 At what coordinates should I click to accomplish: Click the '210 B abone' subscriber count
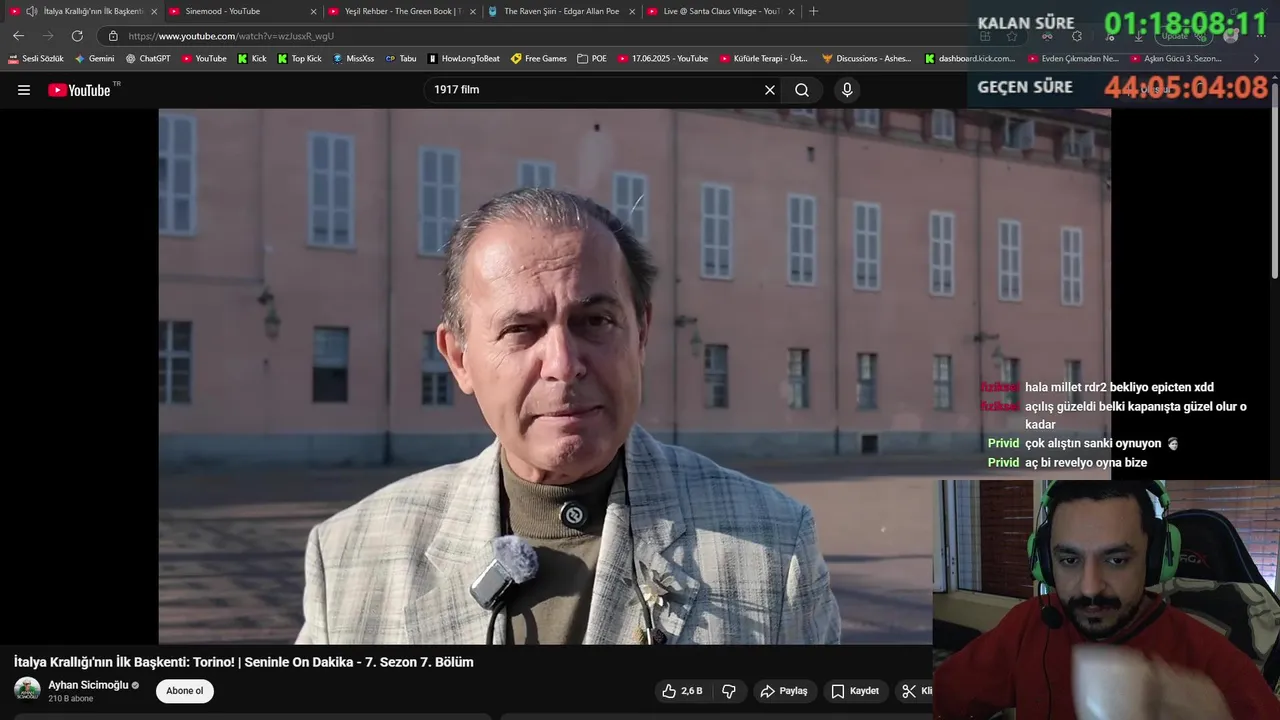click(71, 699)
